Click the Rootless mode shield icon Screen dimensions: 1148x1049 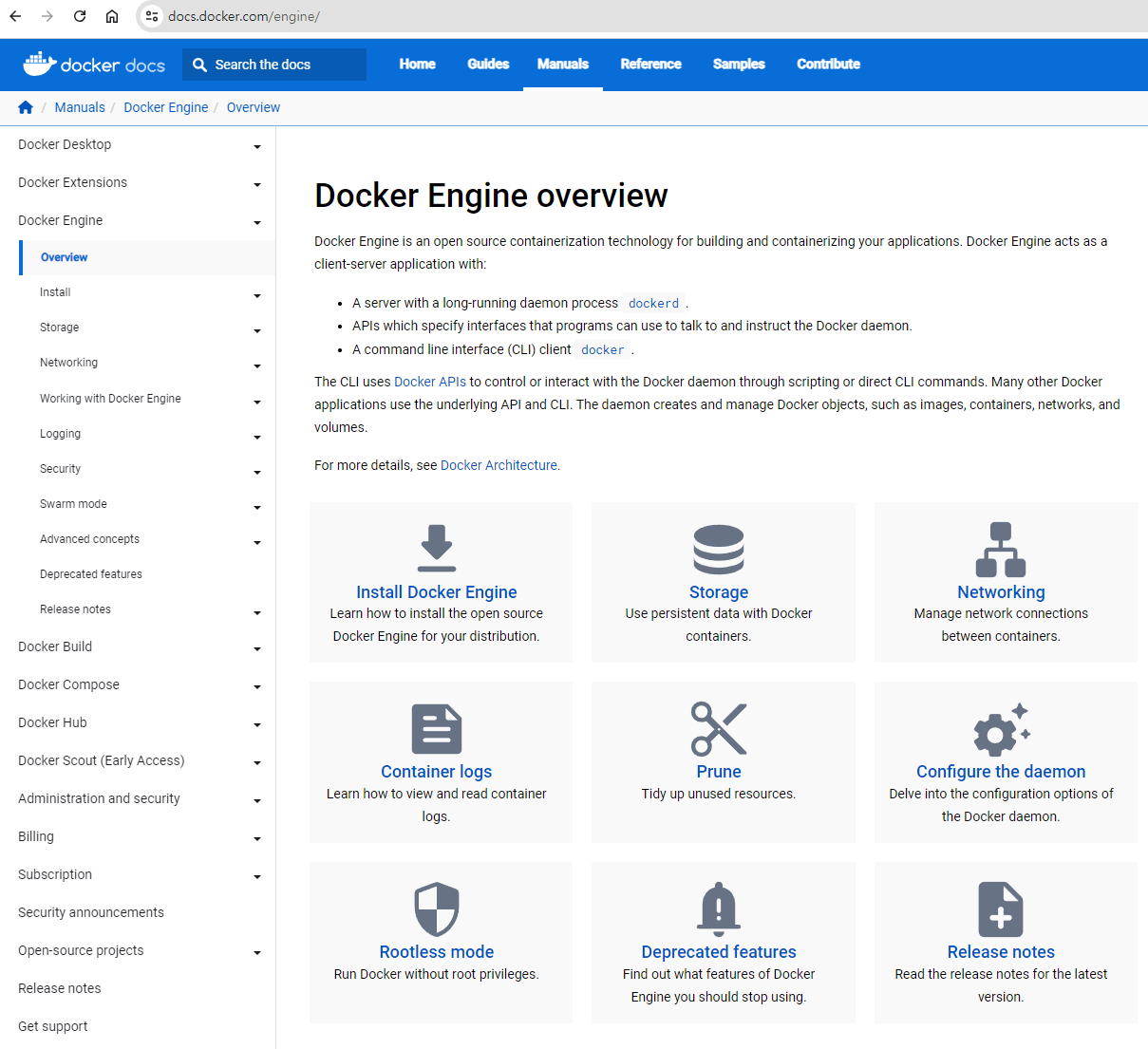[437, 909]
